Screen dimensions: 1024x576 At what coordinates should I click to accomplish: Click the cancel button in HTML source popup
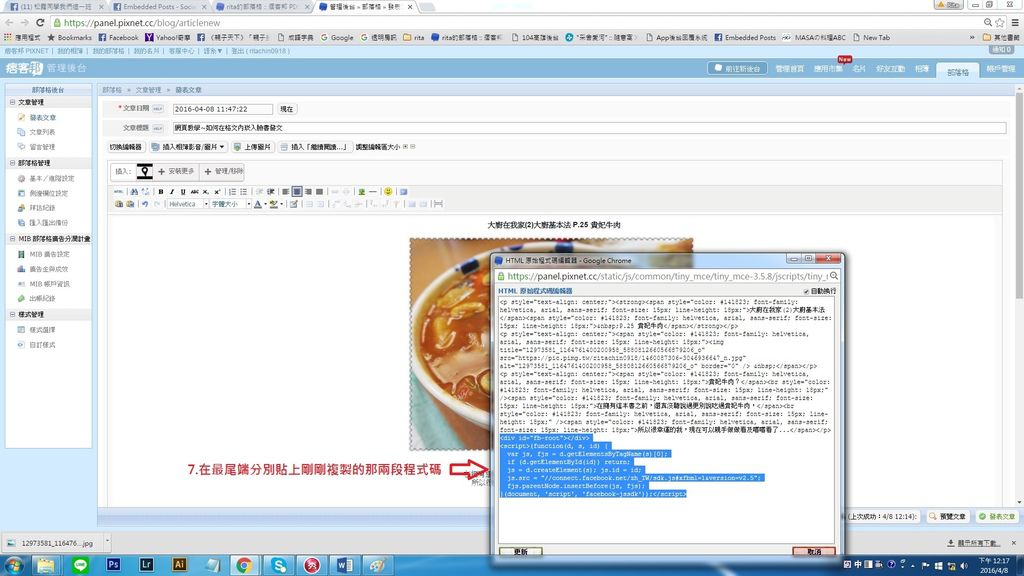tap(814, 552)
